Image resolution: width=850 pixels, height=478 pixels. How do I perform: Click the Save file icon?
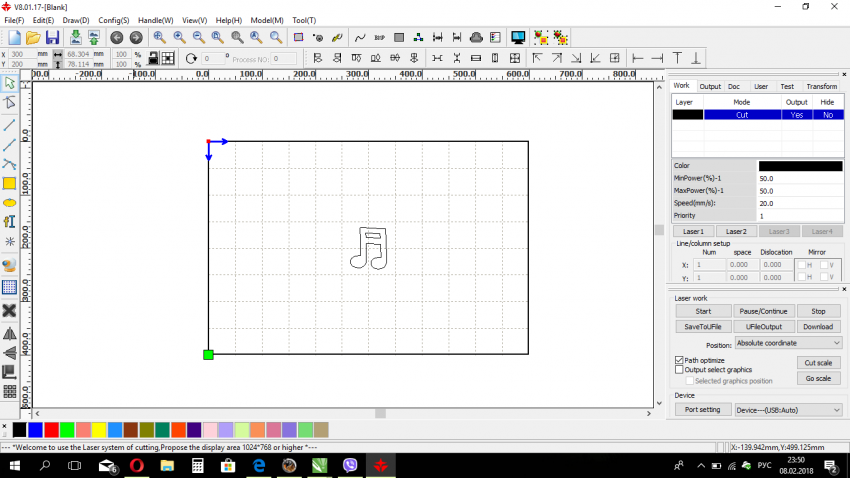pyautogui.click(x=52, y=37)
